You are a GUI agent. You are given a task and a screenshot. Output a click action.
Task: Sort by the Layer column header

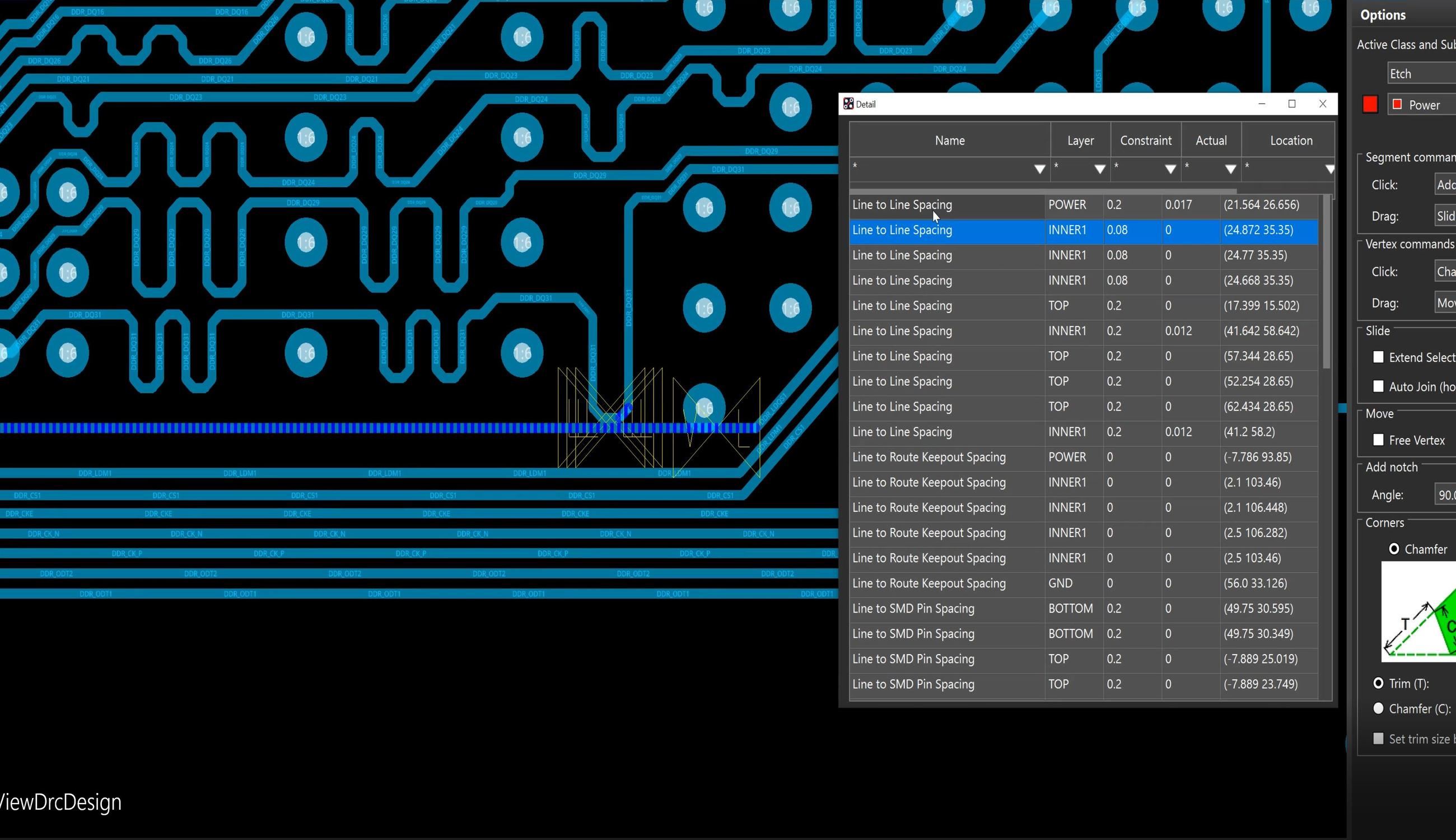click(x=1080, y=140)
